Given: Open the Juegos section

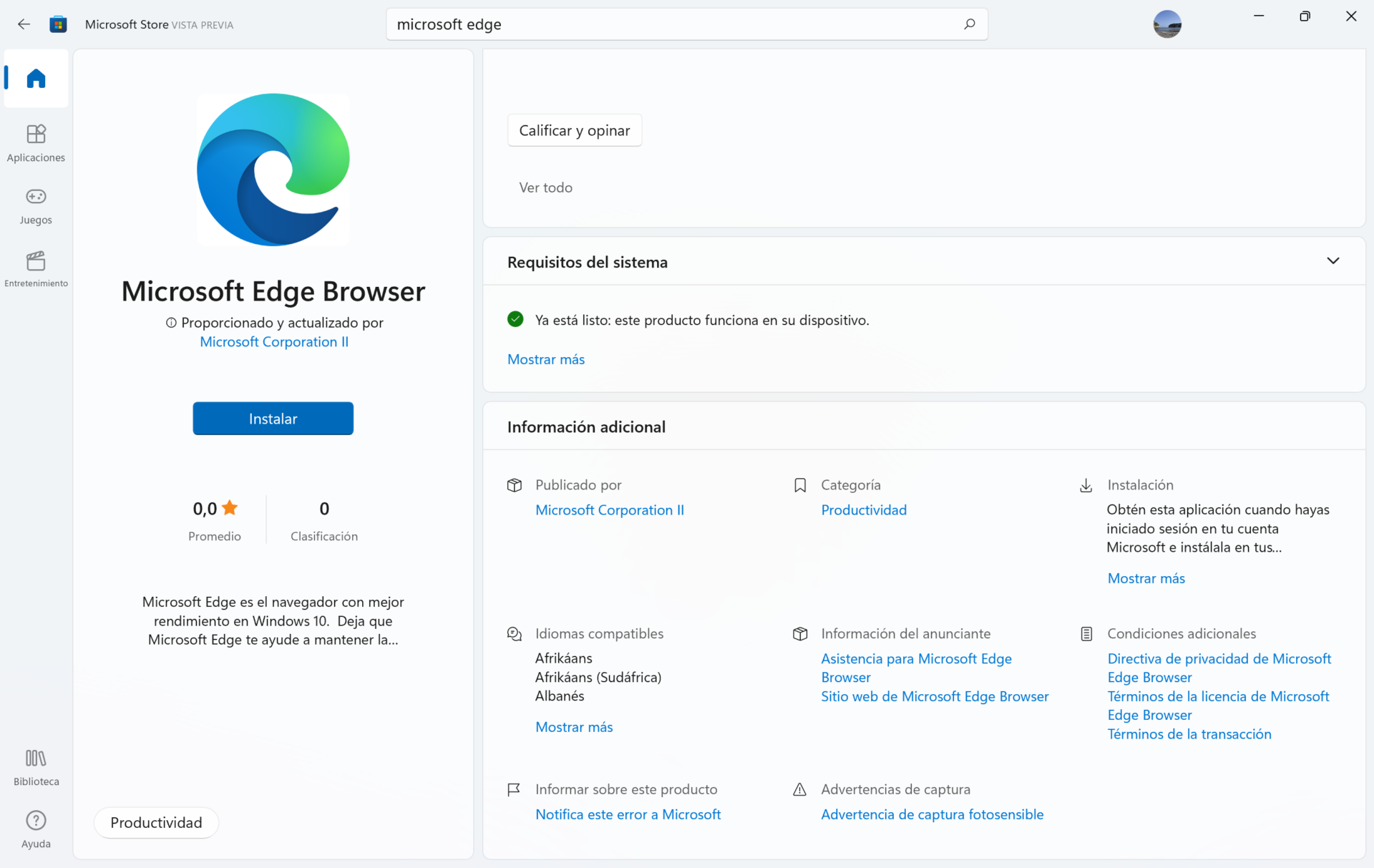Looking at the screenshot, I should click(36, 206).
